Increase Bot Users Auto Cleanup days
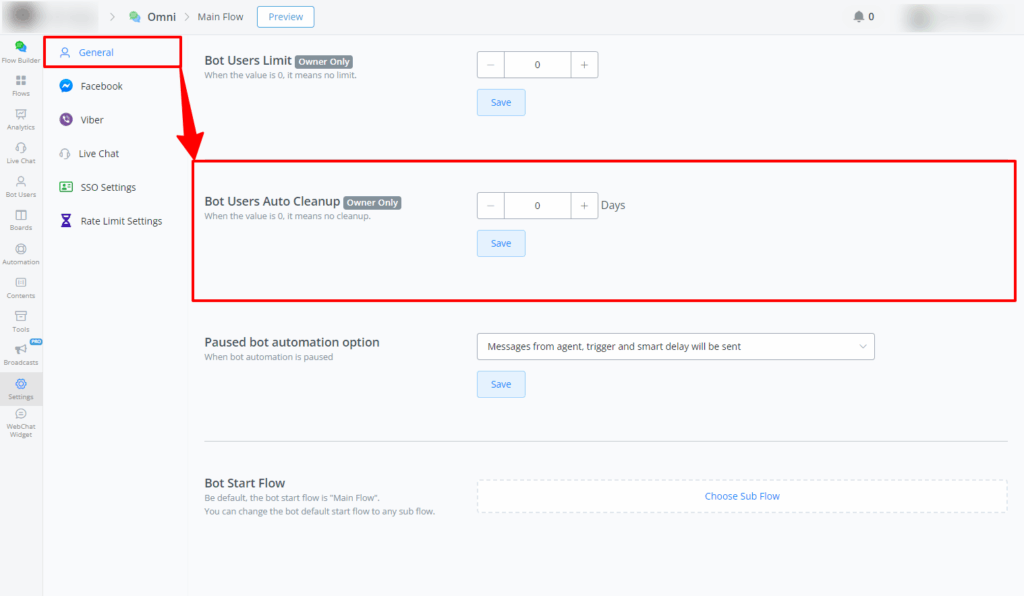This screenshot has width=1024, height=596. [584, 205]
